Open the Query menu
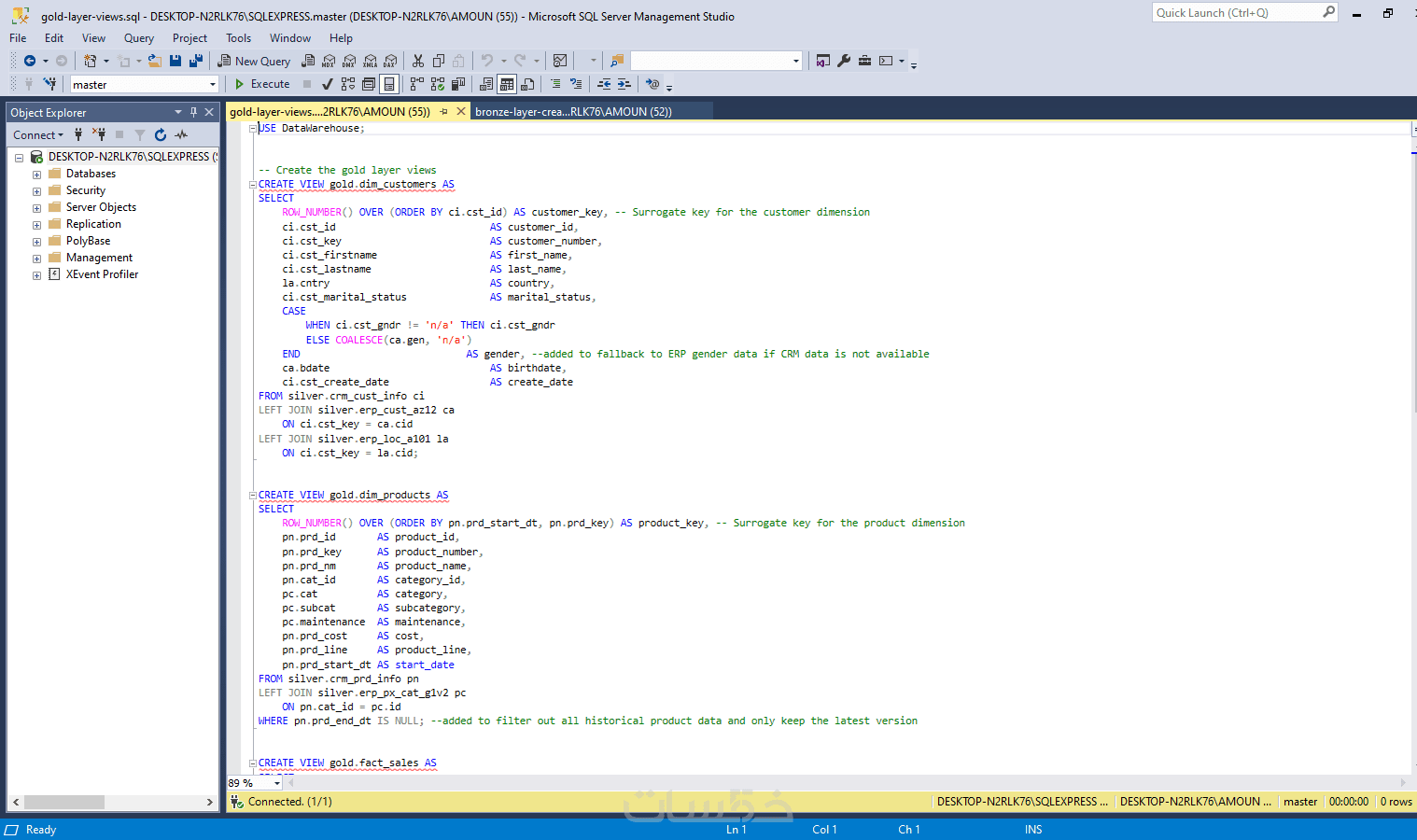Viewport: 1417px width, 840px height. coord(139,38)
